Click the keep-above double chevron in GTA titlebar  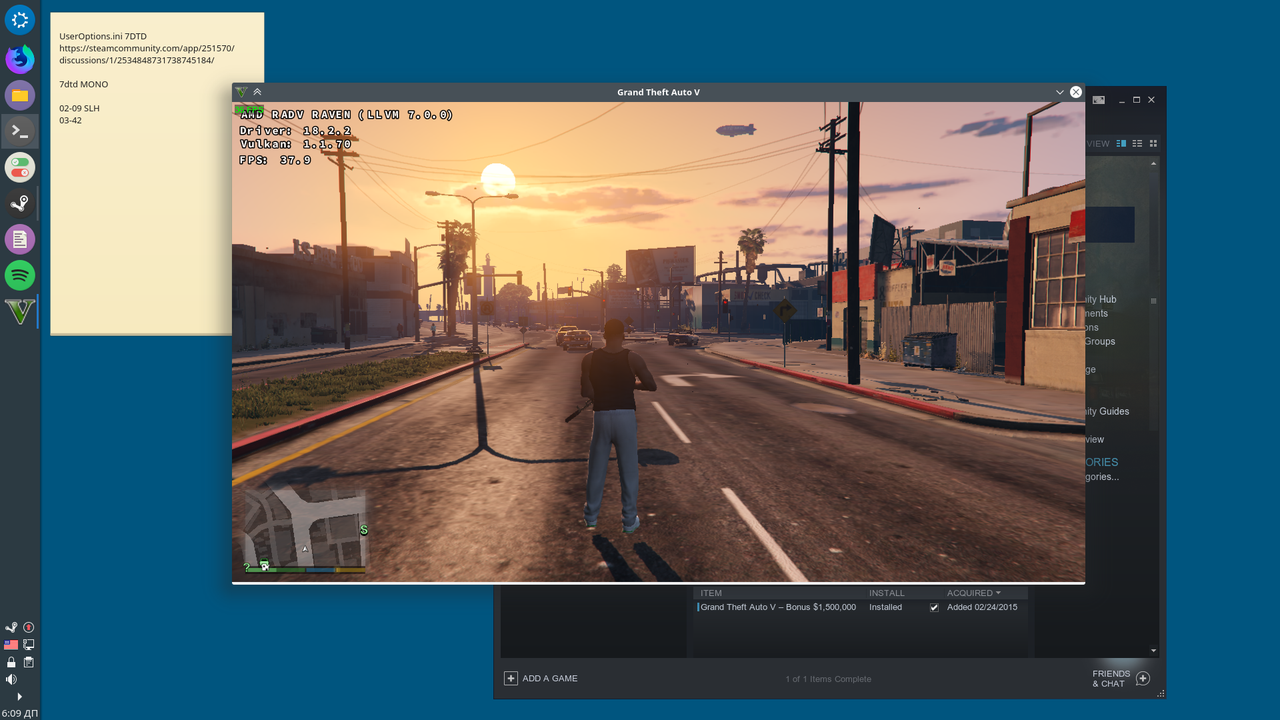coord(257,92)
